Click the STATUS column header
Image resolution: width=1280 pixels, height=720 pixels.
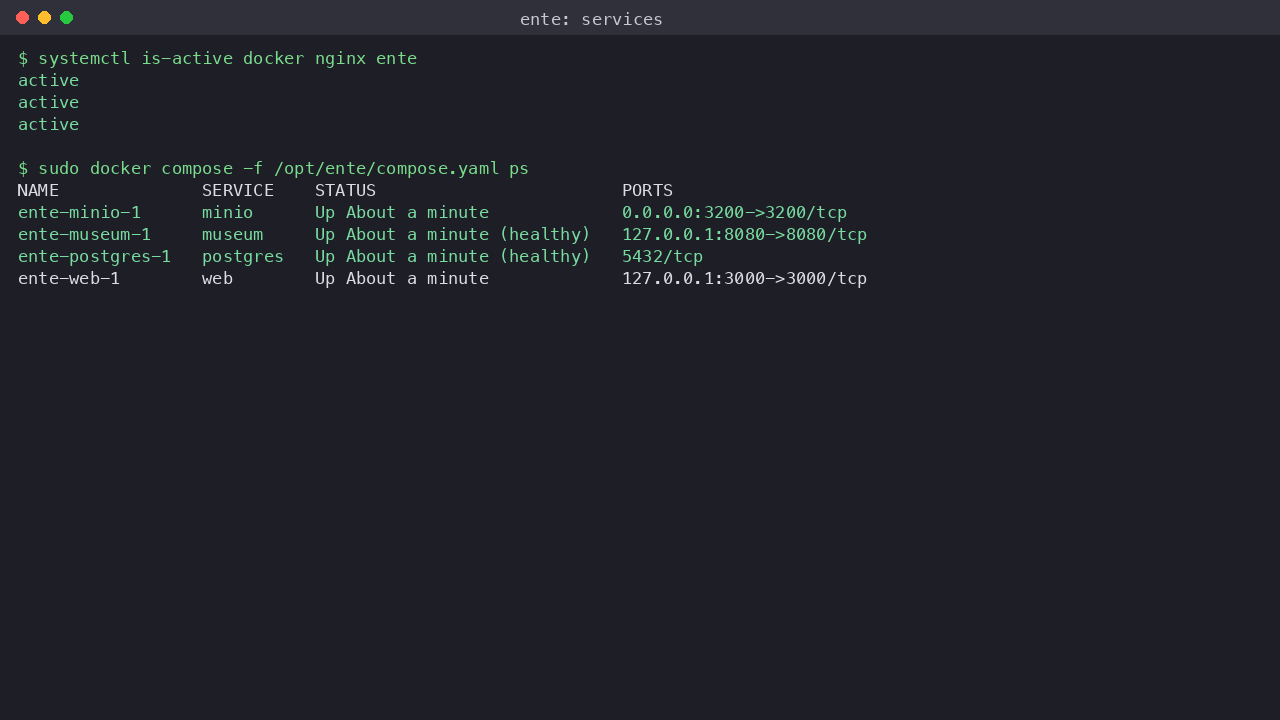tap(345, 190)
